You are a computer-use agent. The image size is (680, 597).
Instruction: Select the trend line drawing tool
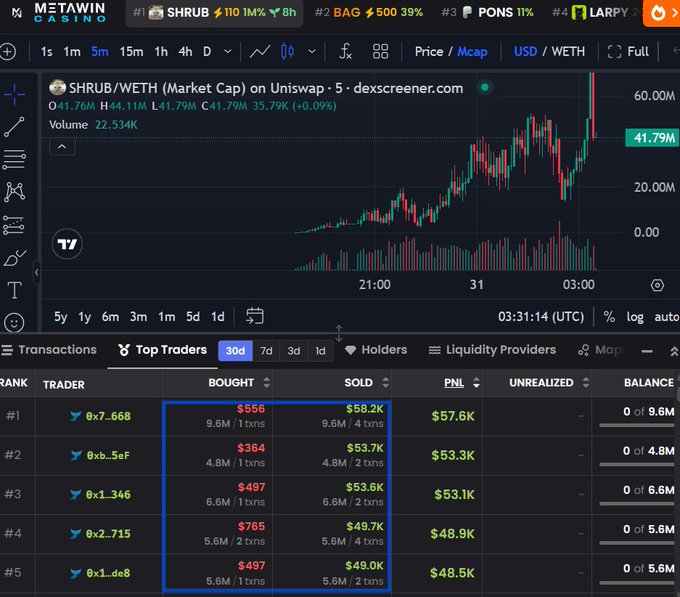[x=14, y=127]
